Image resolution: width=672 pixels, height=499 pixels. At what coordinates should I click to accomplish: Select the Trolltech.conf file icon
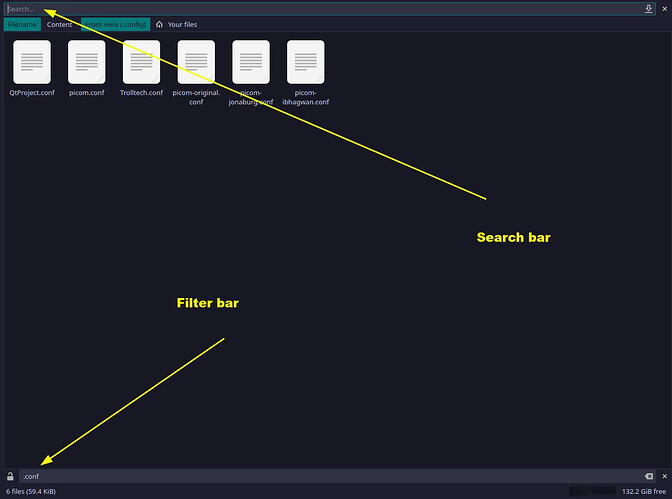click(x=141, y=61)
